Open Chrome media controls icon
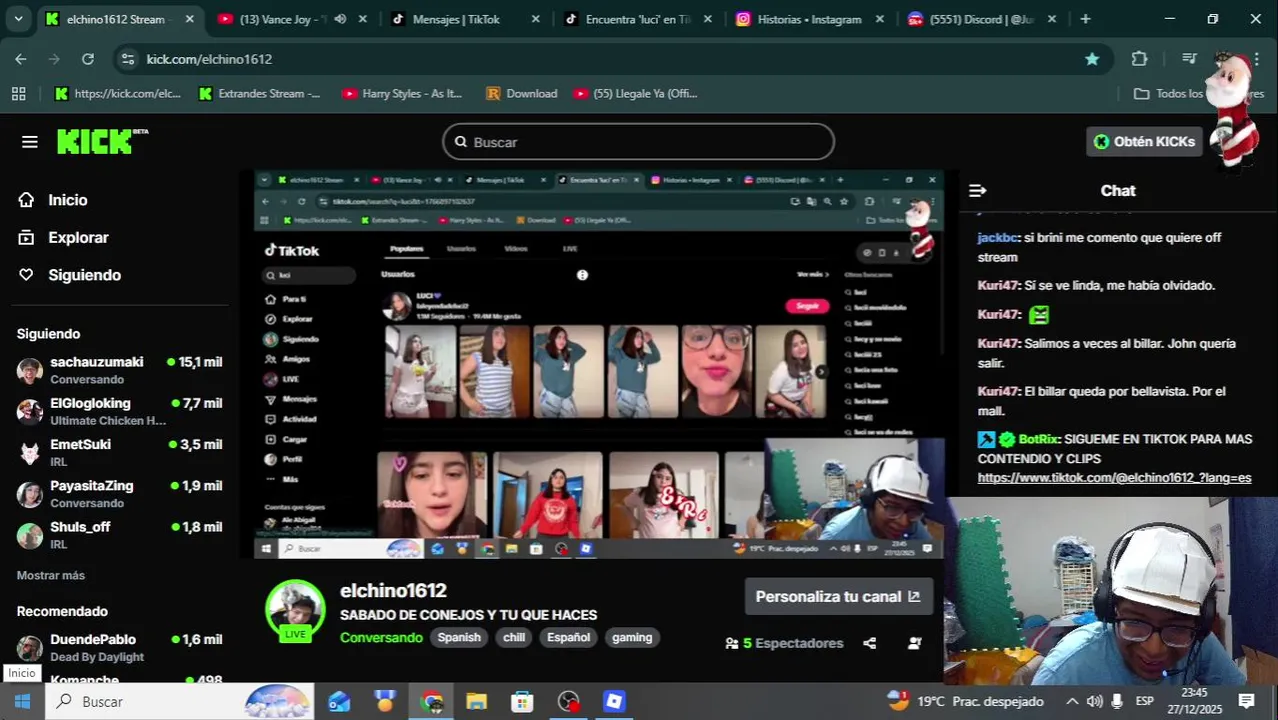 (x=1189, y=59)
